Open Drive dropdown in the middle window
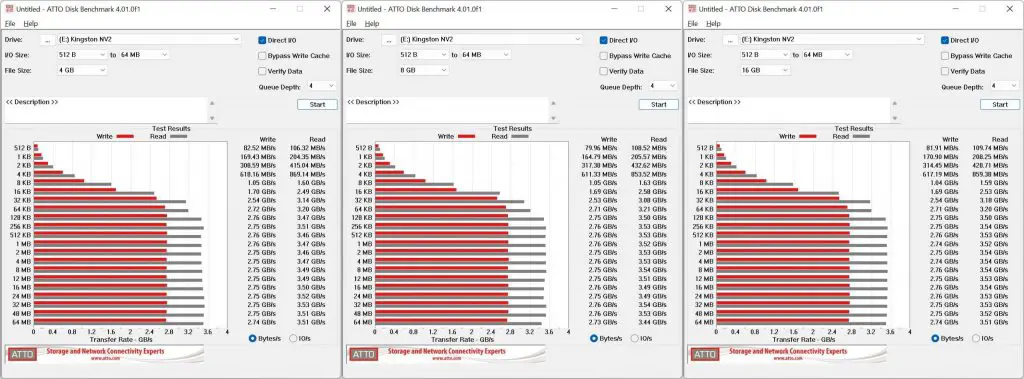 (x=490, y=40)
